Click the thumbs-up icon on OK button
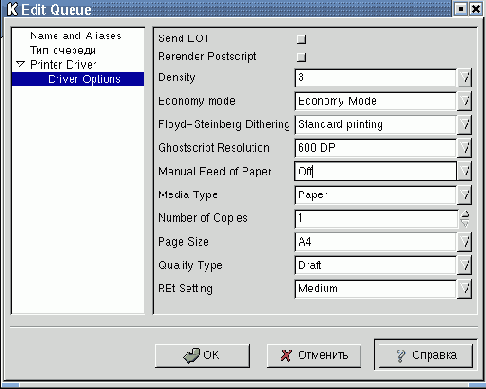 pyautogui.click(x=191, y=355)
